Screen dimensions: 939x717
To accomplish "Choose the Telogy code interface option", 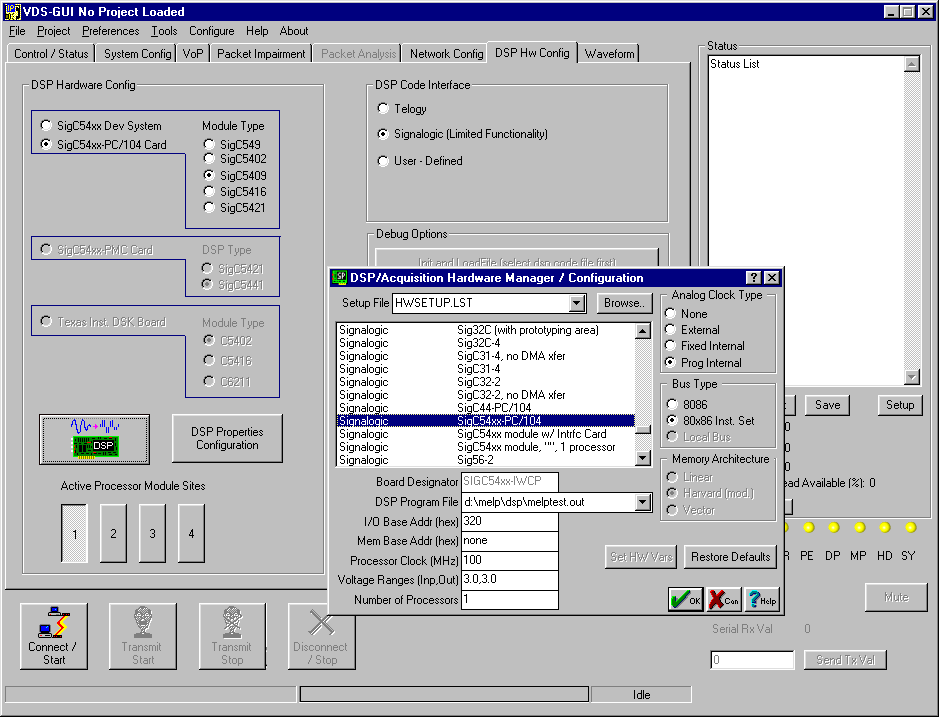I will (x=383, y=109).
